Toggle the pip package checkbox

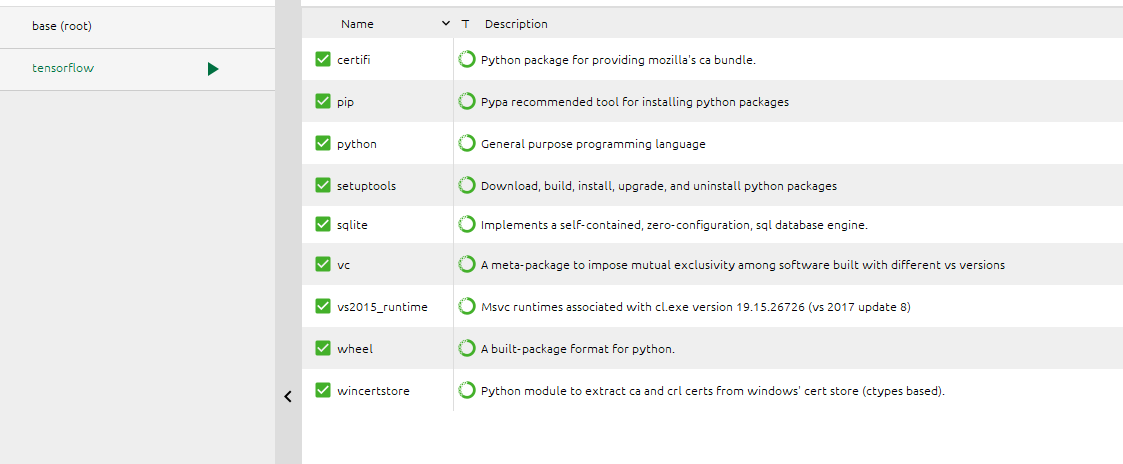click(x=323, y=102)
